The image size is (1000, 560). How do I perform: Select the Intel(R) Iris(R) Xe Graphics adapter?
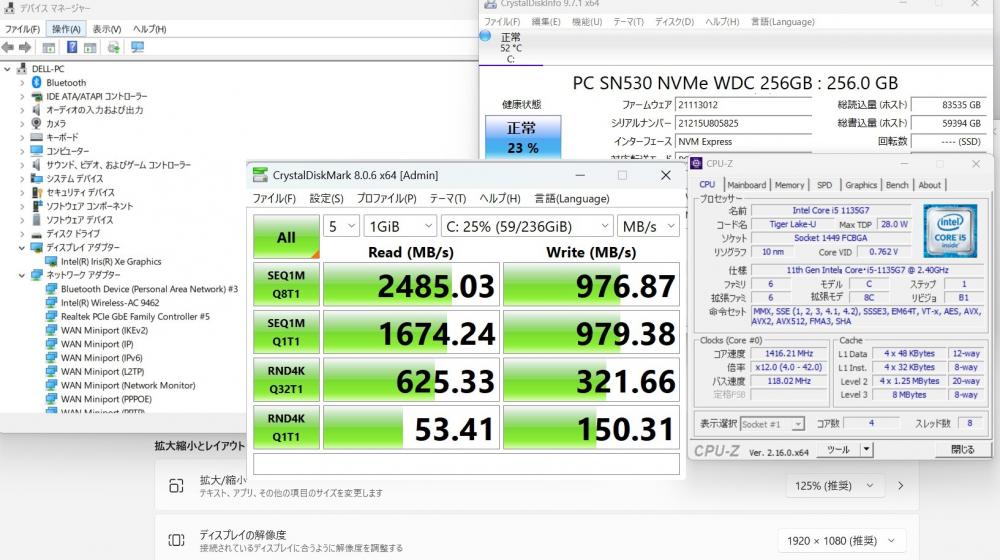pos(111,262)
